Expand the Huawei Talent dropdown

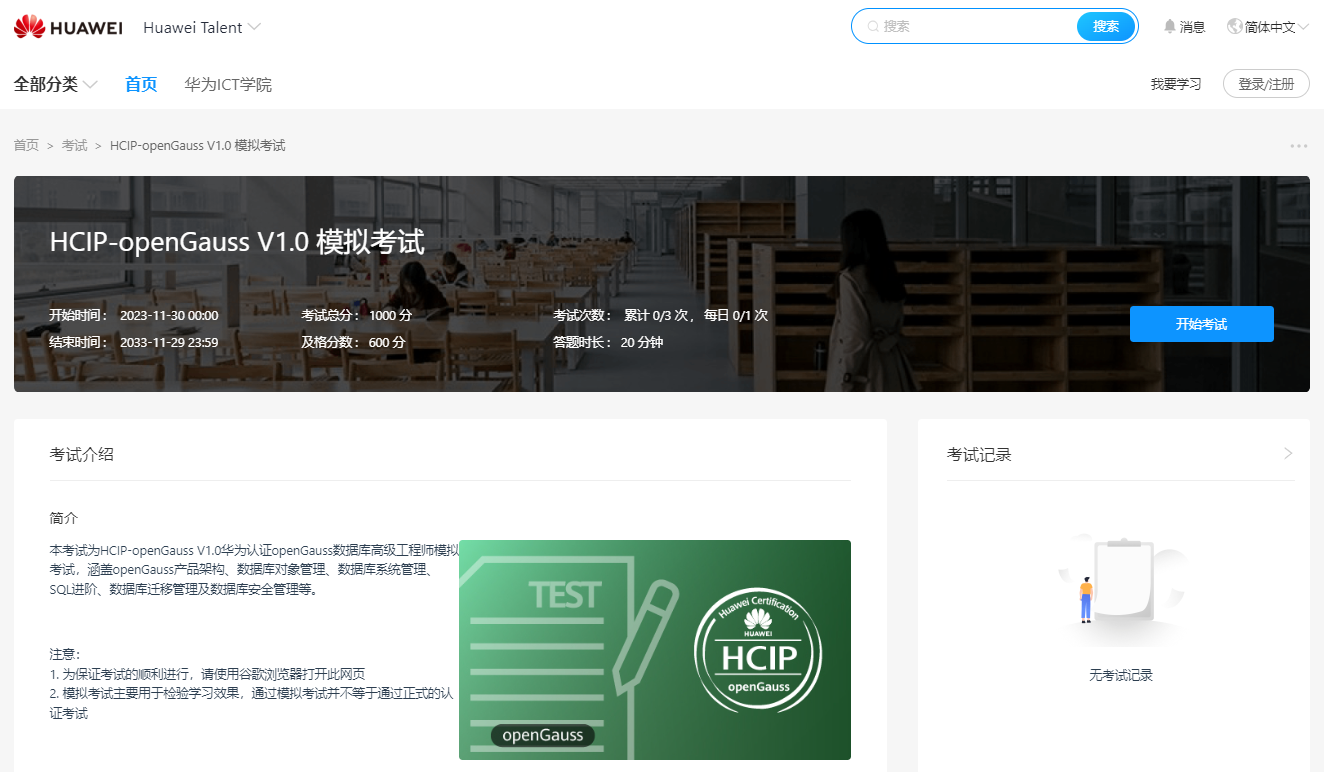(x=202, y=27)
